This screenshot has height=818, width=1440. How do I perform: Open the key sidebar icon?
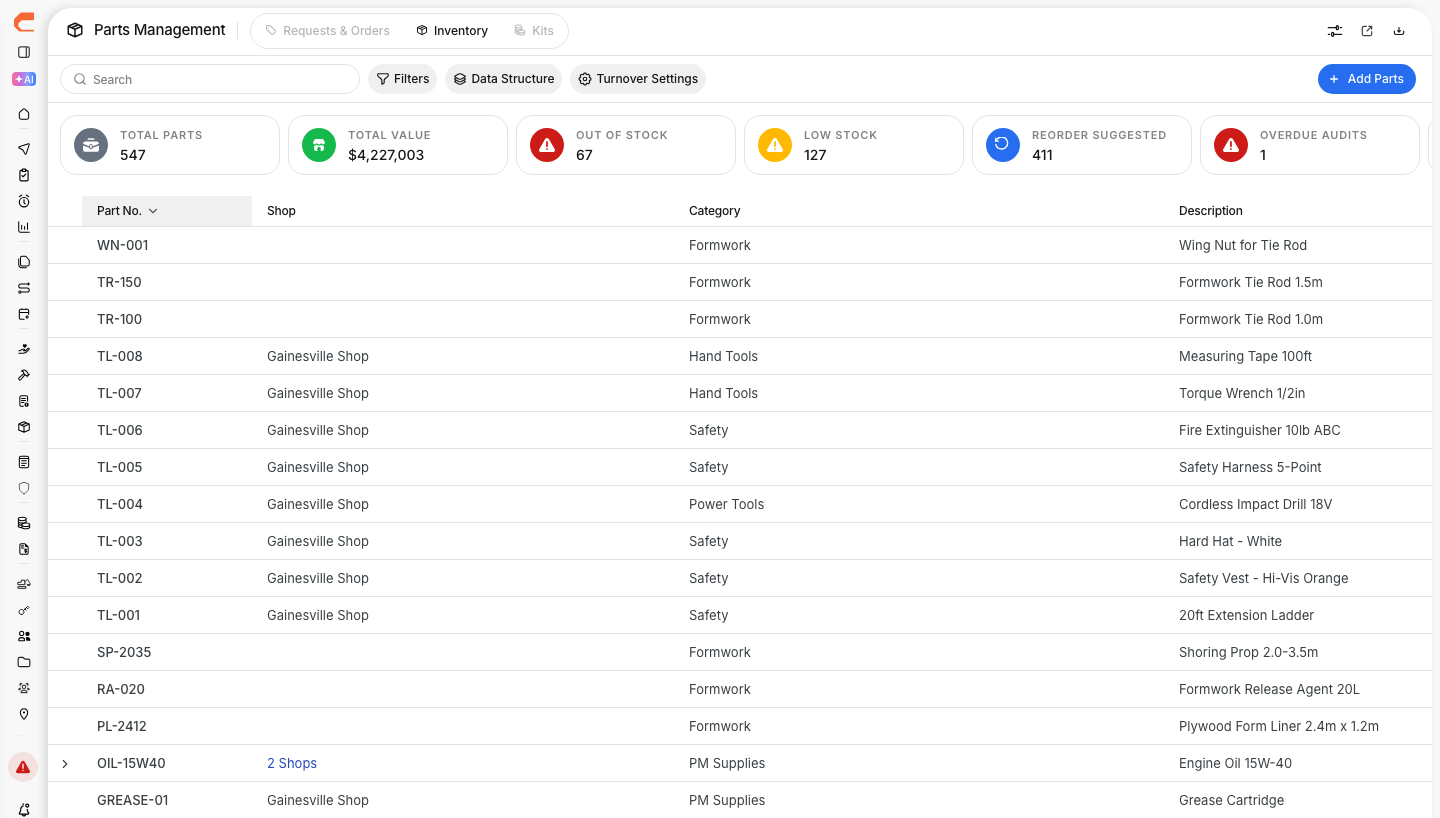[x=24, y=610]
